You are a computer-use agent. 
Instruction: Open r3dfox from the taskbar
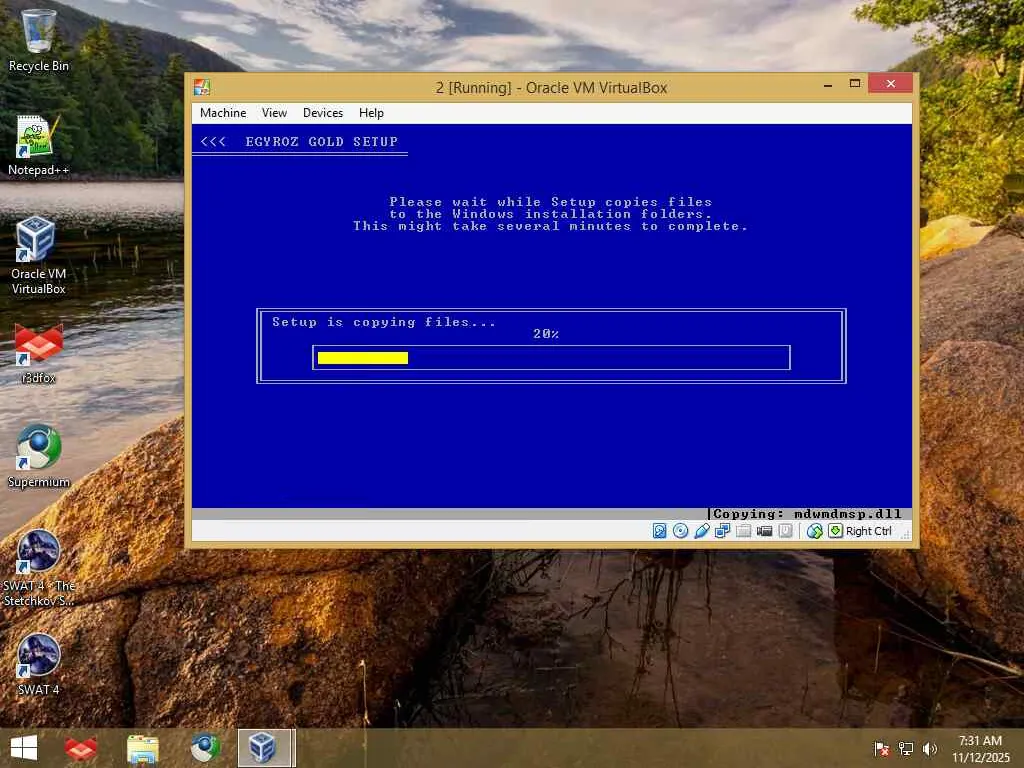[81, 748]
